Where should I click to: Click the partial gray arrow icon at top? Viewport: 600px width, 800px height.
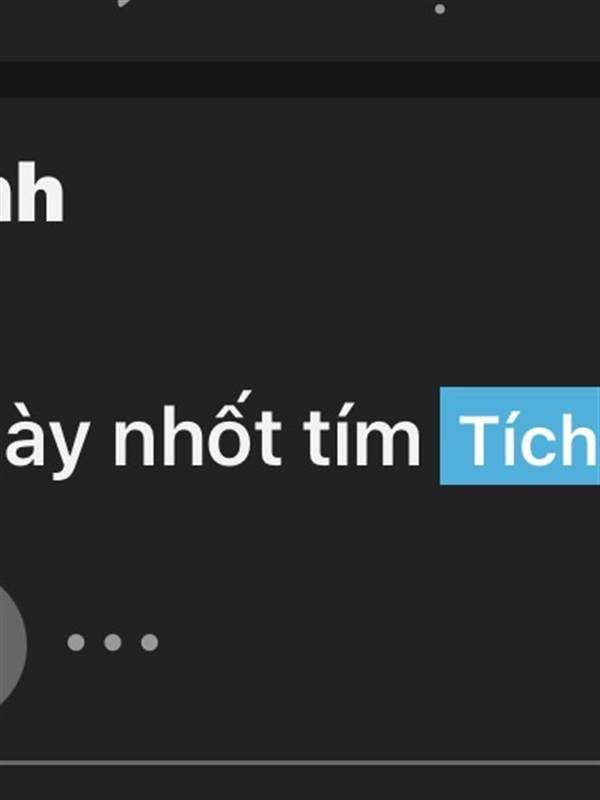click(x=125, y=3)
